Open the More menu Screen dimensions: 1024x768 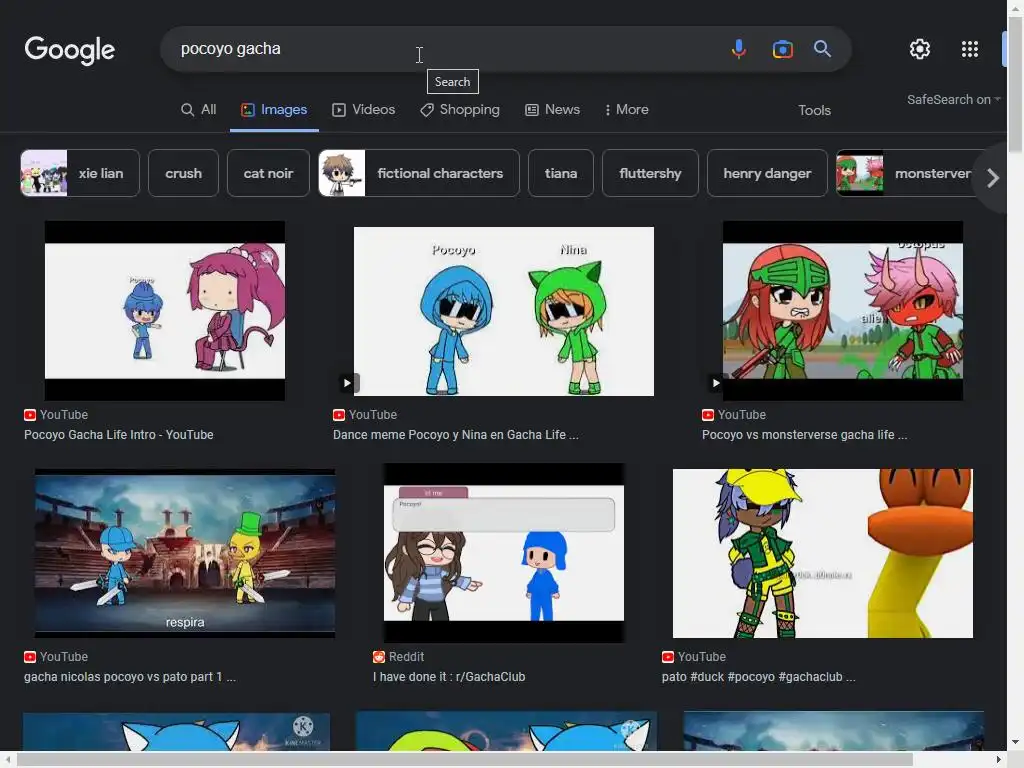click(x=626, y=110)
